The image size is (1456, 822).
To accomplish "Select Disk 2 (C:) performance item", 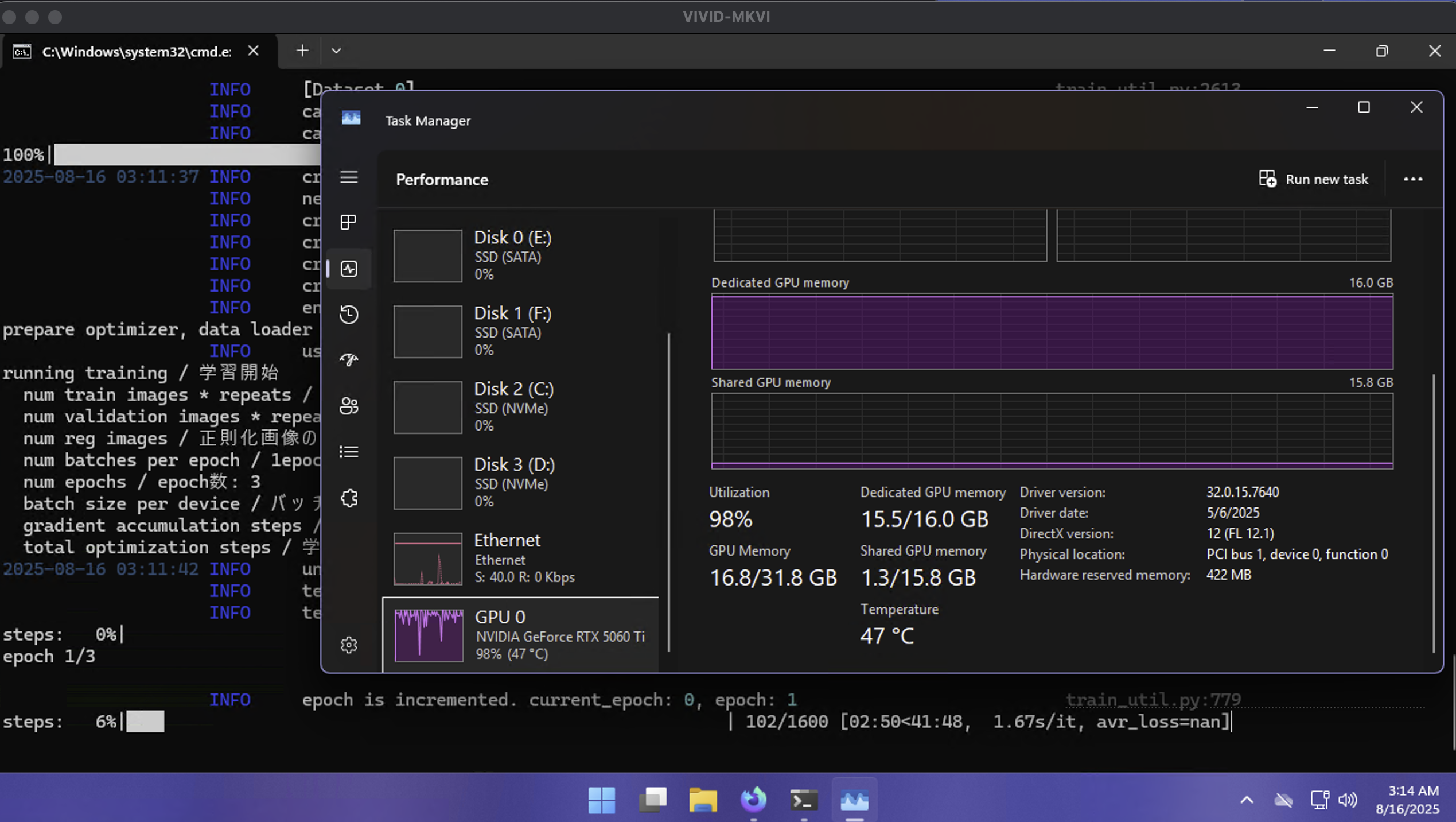I will (520, 407).
